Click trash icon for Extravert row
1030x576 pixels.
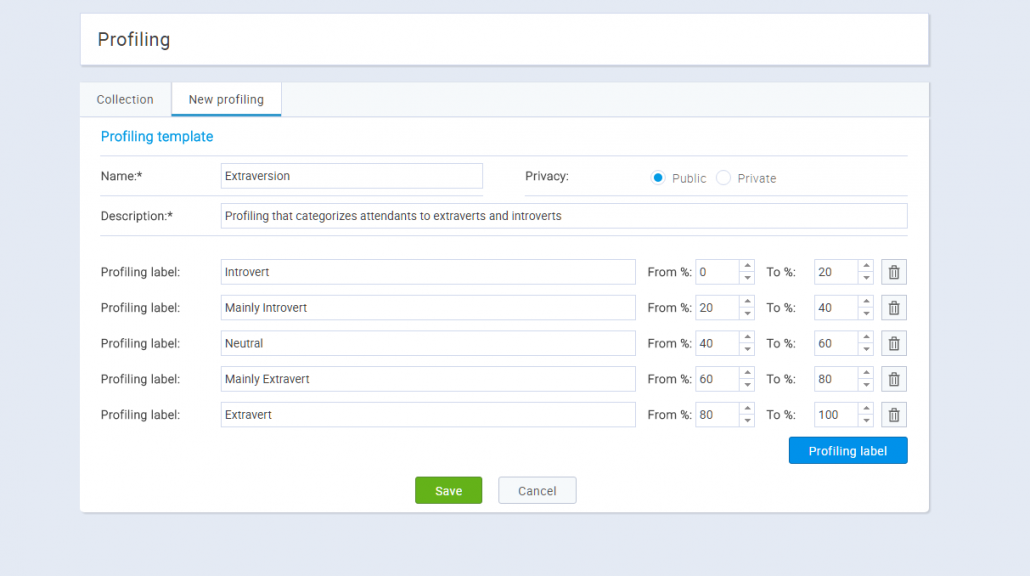(894, 415)
